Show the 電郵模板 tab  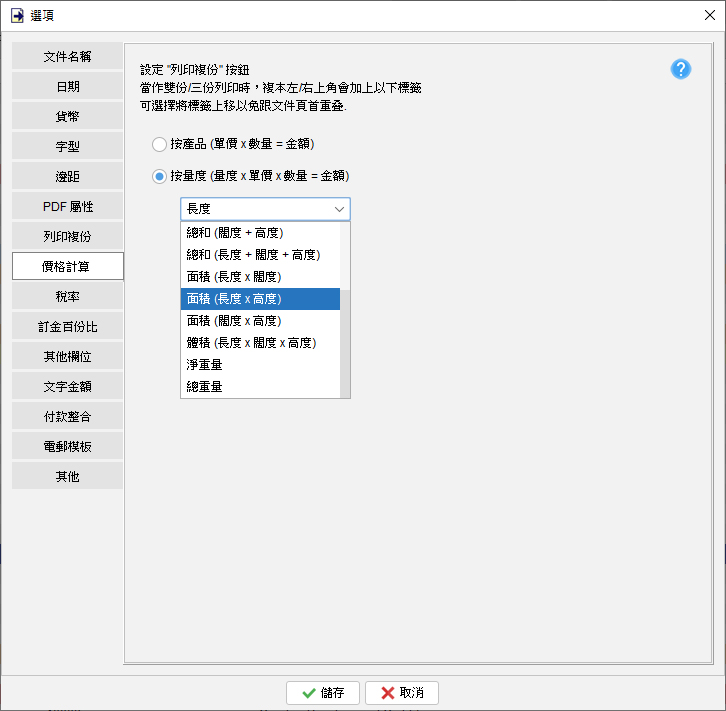click(68, 446)
